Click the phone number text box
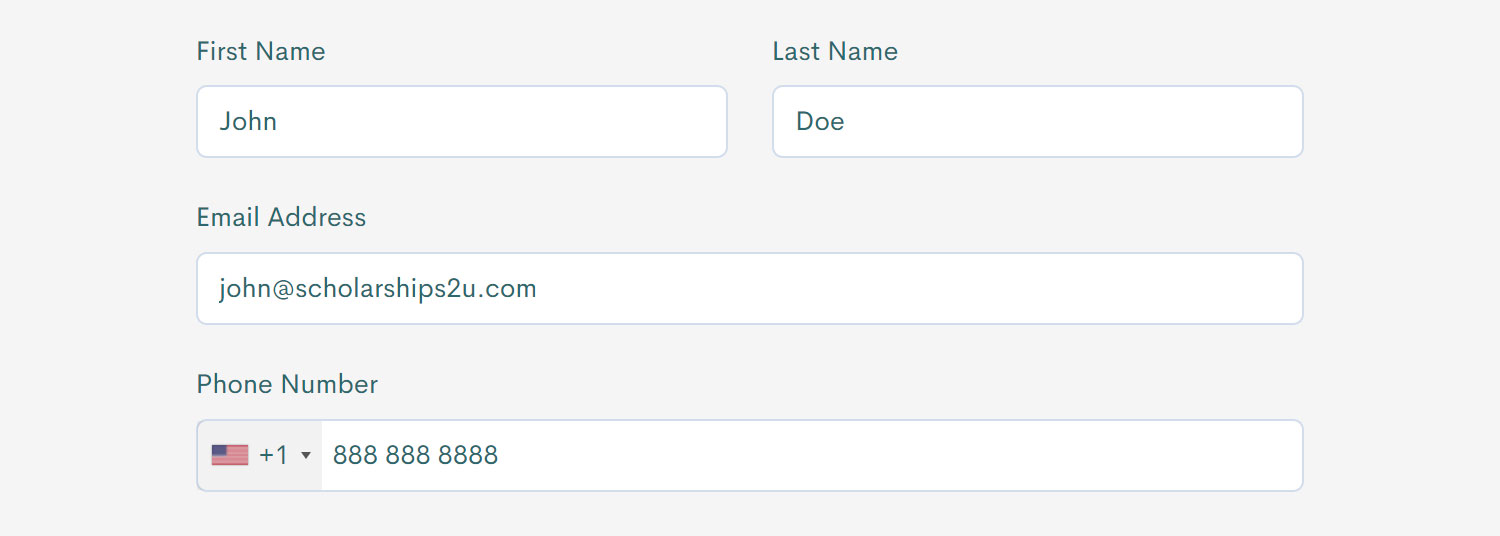The height and width of the screenshot is (536, 1500). pyautogui.click(x=812, y=455)
